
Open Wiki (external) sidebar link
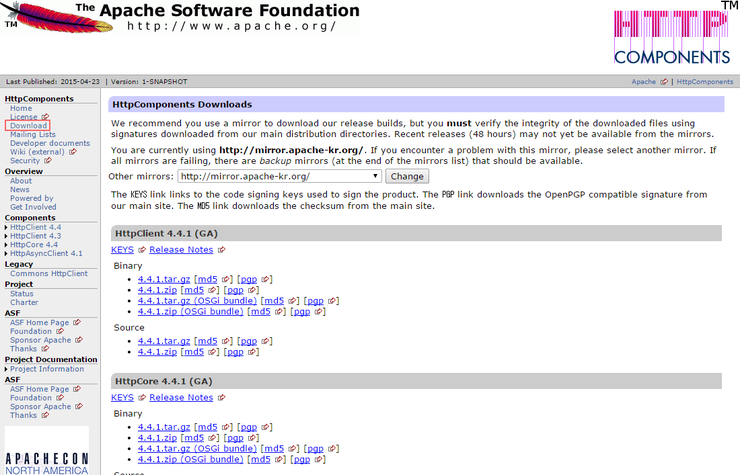click(x=37, y=152)
